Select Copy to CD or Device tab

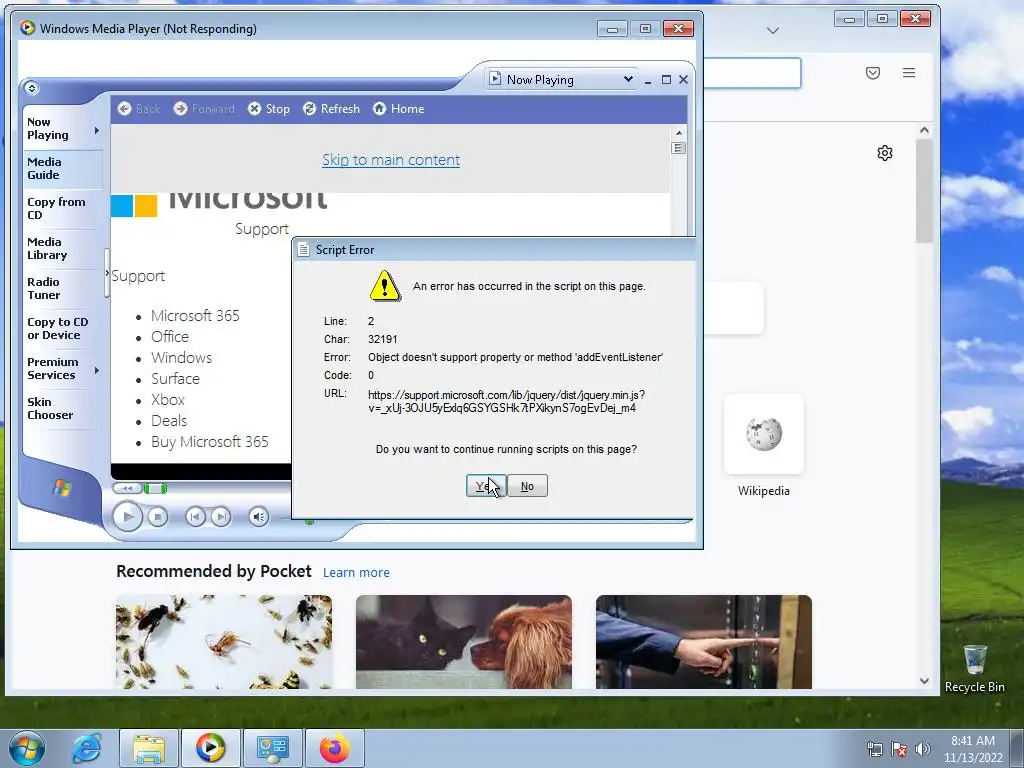coord(62,328)
